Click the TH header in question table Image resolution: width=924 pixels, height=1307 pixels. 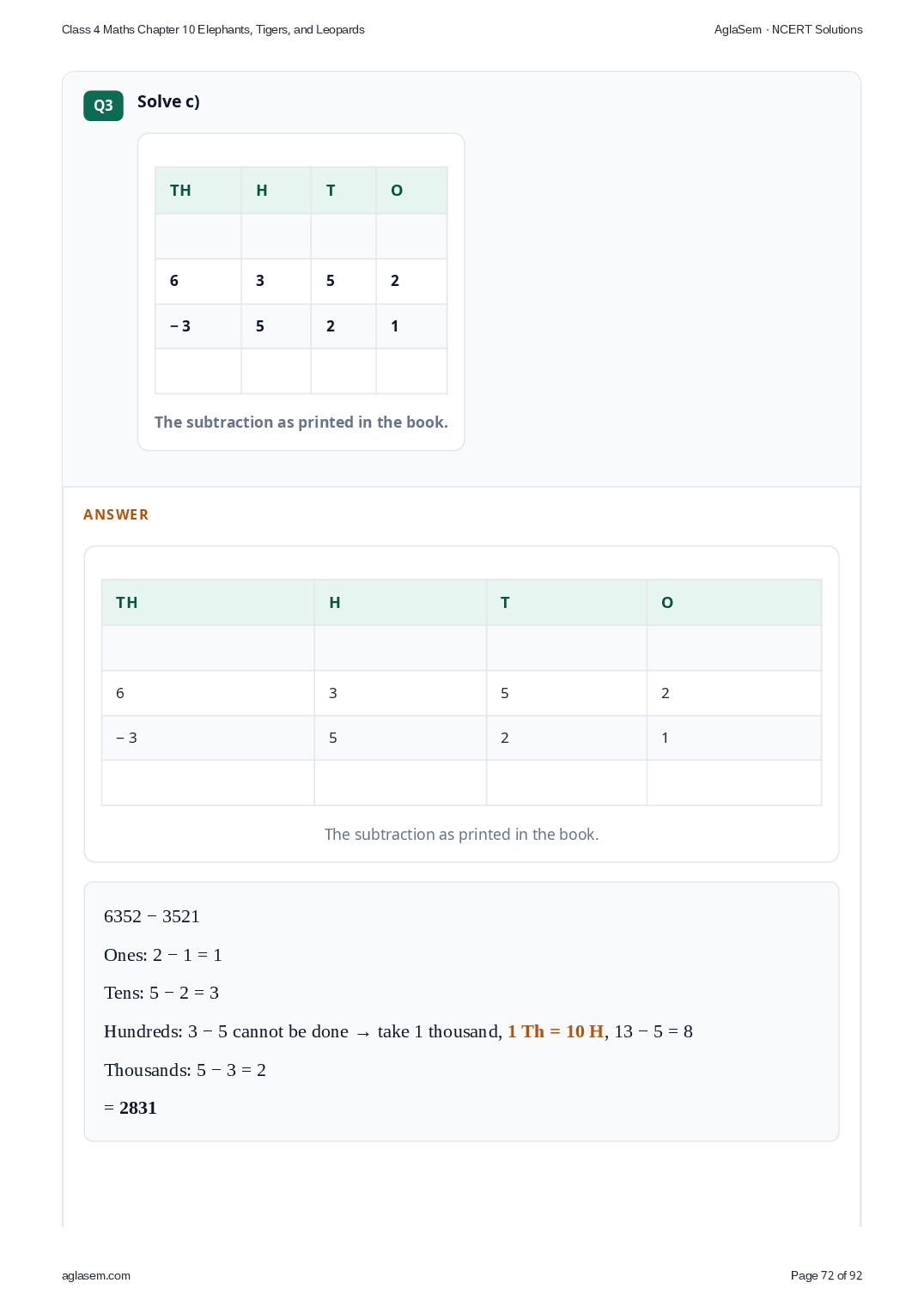point(198,191)
